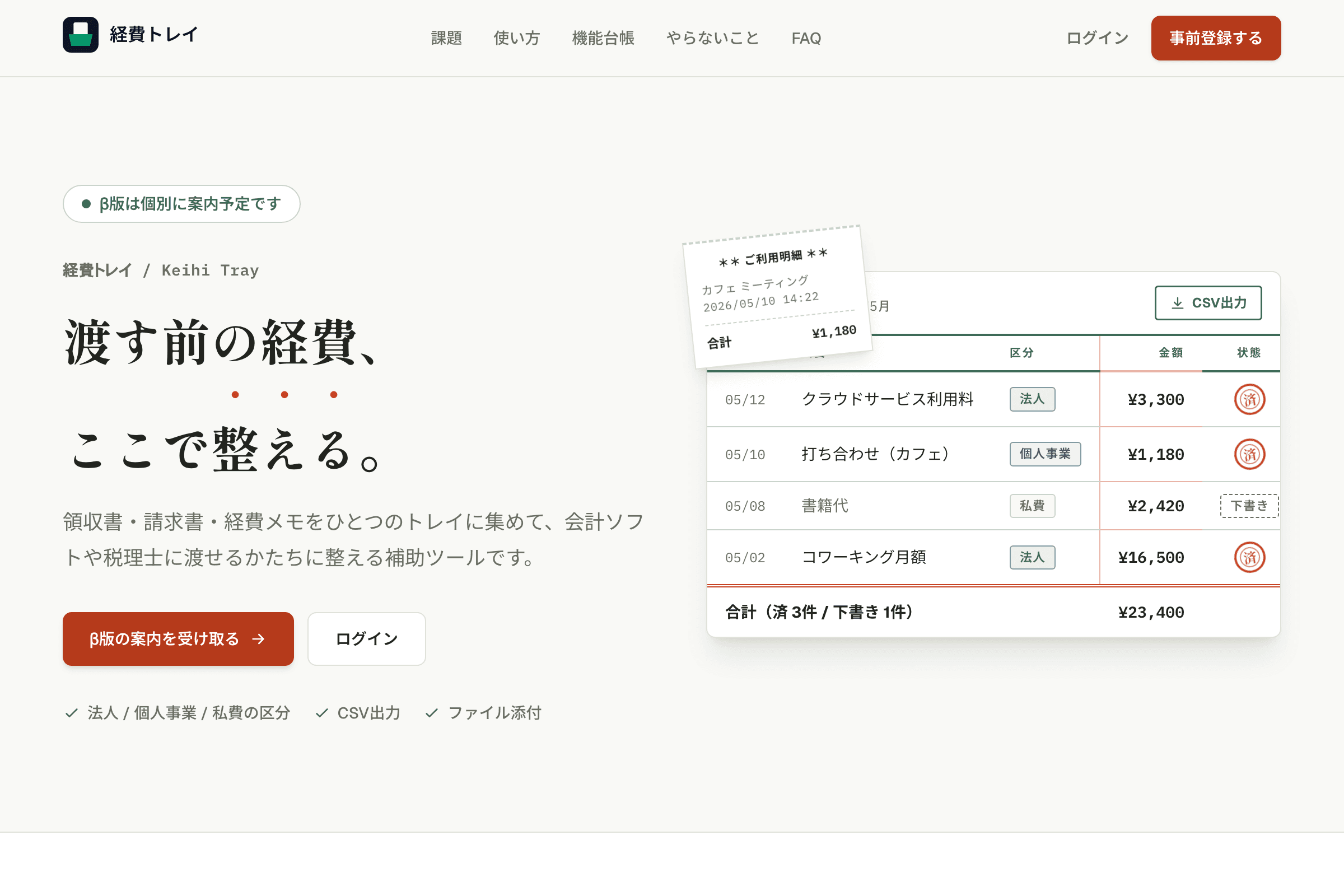Export with the CSV出力 button
The image size is (1344, 896).
(x=1208, y=303)
